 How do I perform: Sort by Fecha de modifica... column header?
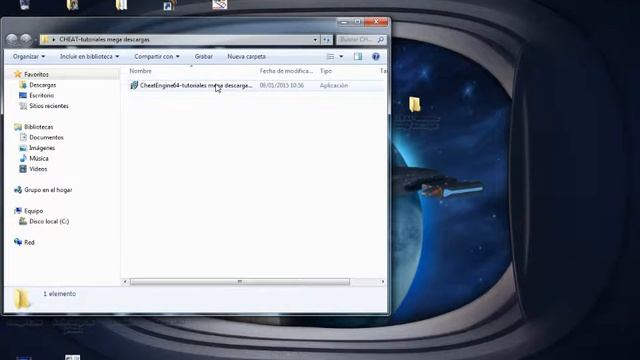click(286, 71)
